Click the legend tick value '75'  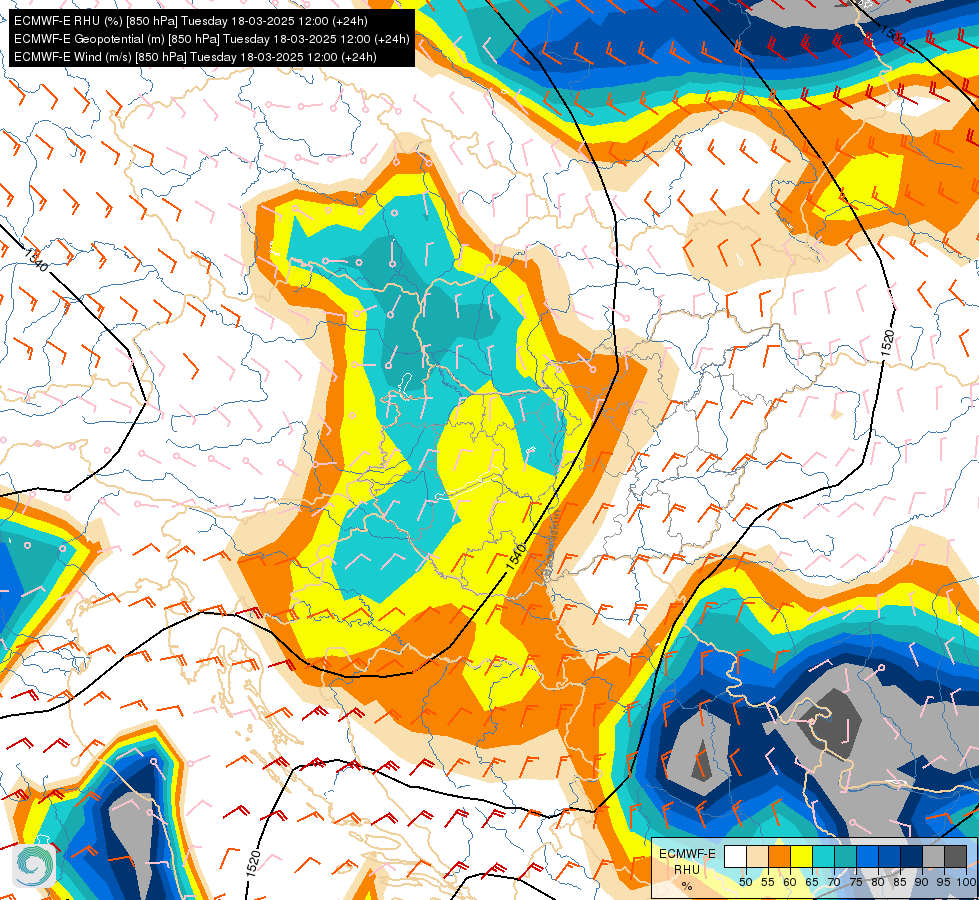coord(856,882)
